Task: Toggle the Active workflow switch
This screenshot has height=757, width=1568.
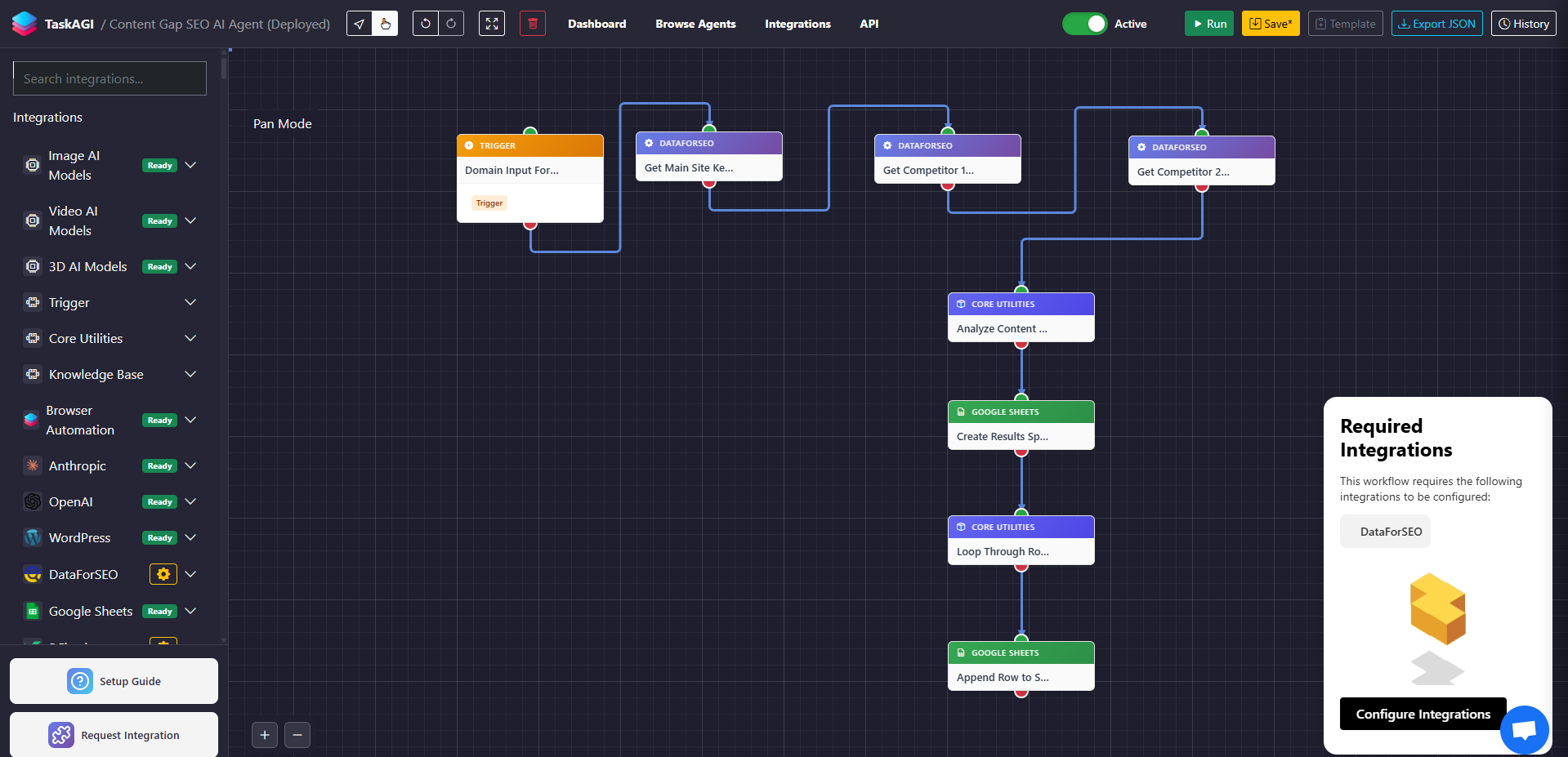Action: (1084, 24)
